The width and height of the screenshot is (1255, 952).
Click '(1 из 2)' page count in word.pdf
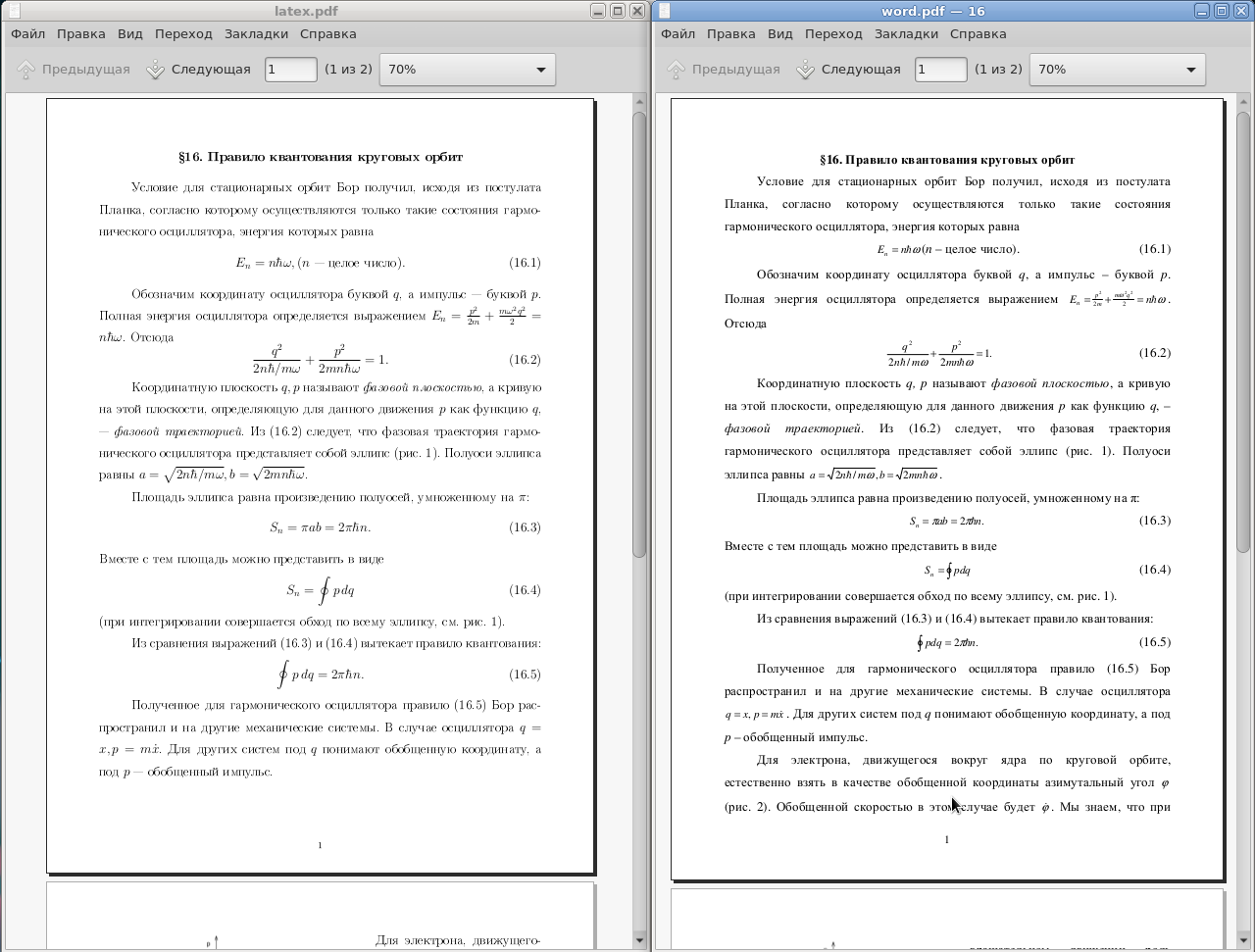[x=998, y=70]
